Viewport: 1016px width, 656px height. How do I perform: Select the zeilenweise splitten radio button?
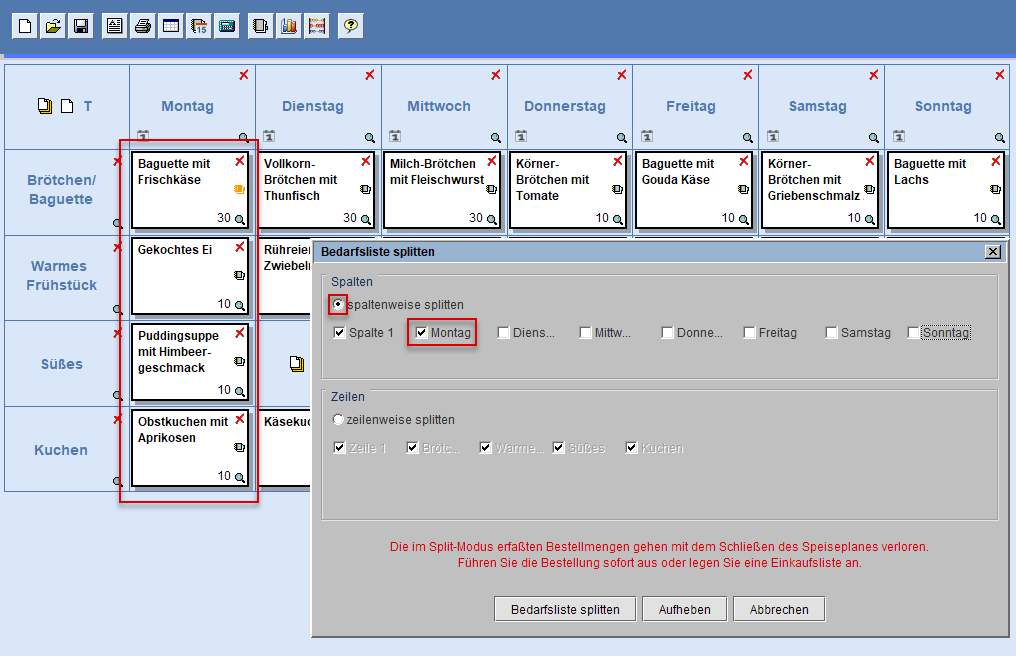coord(338,420)
